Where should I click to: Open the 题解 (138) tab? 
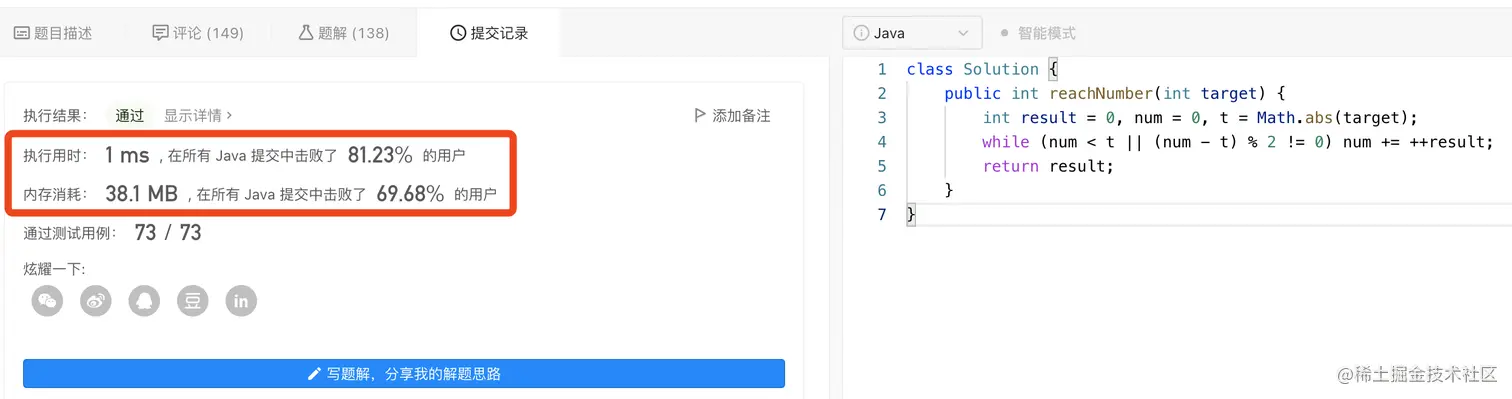343,33
